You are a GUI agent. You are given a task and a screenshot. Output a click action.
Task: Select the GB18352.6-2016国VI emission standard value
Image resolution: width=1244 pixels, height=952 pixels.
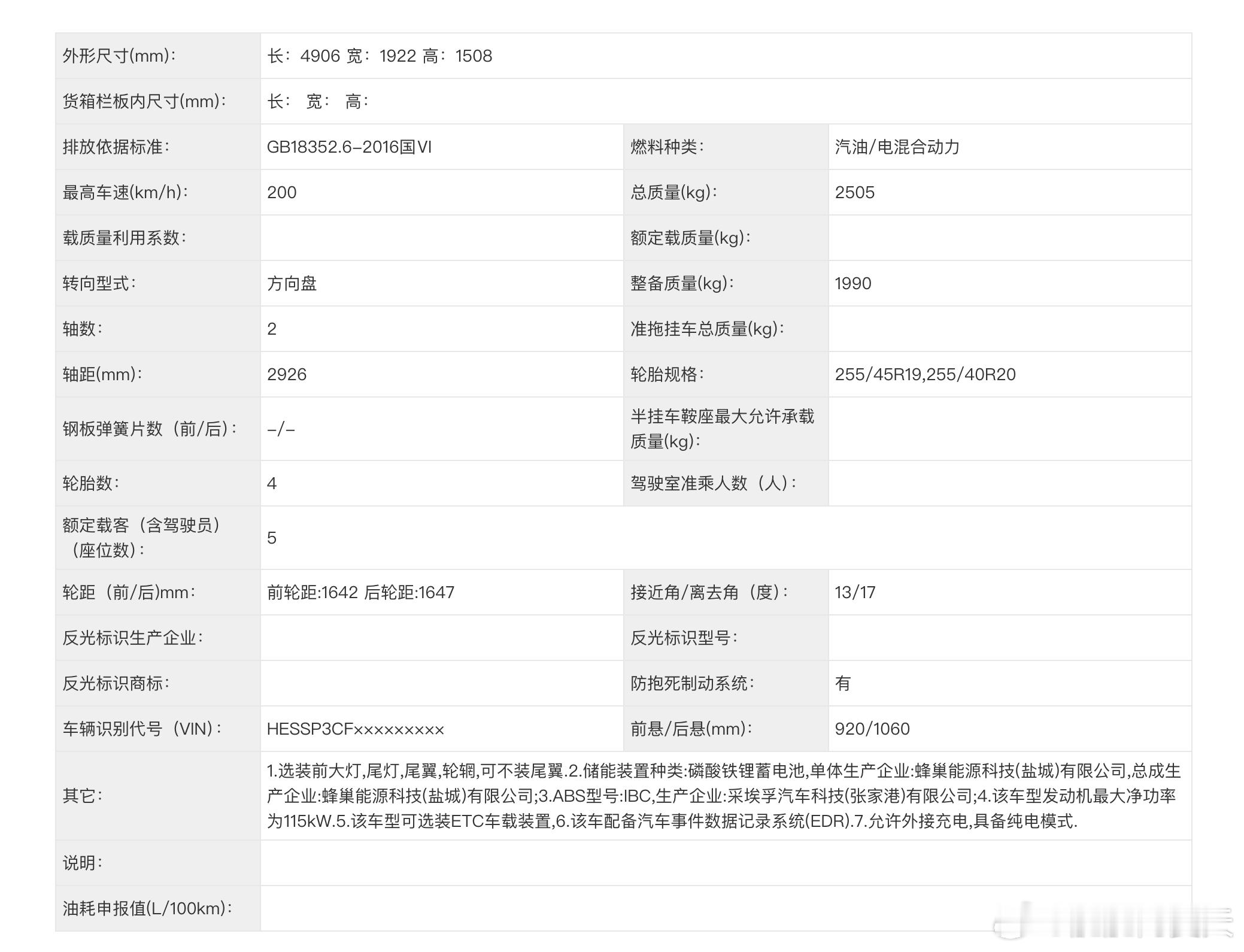[x=349, y=147]
